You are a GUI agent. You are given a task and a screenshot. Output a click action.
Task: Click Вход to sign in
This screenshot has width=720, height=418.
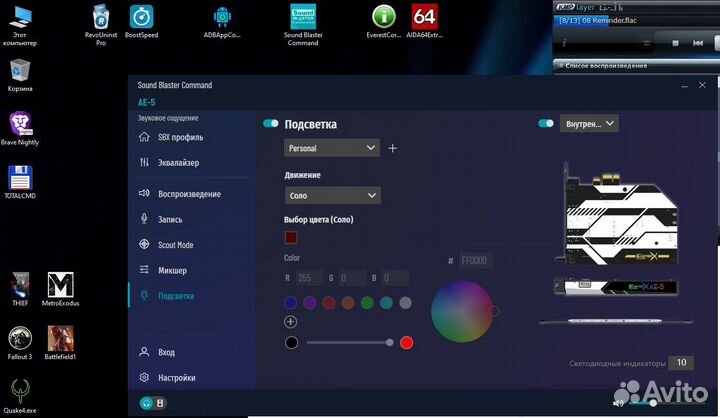[166, 352]
